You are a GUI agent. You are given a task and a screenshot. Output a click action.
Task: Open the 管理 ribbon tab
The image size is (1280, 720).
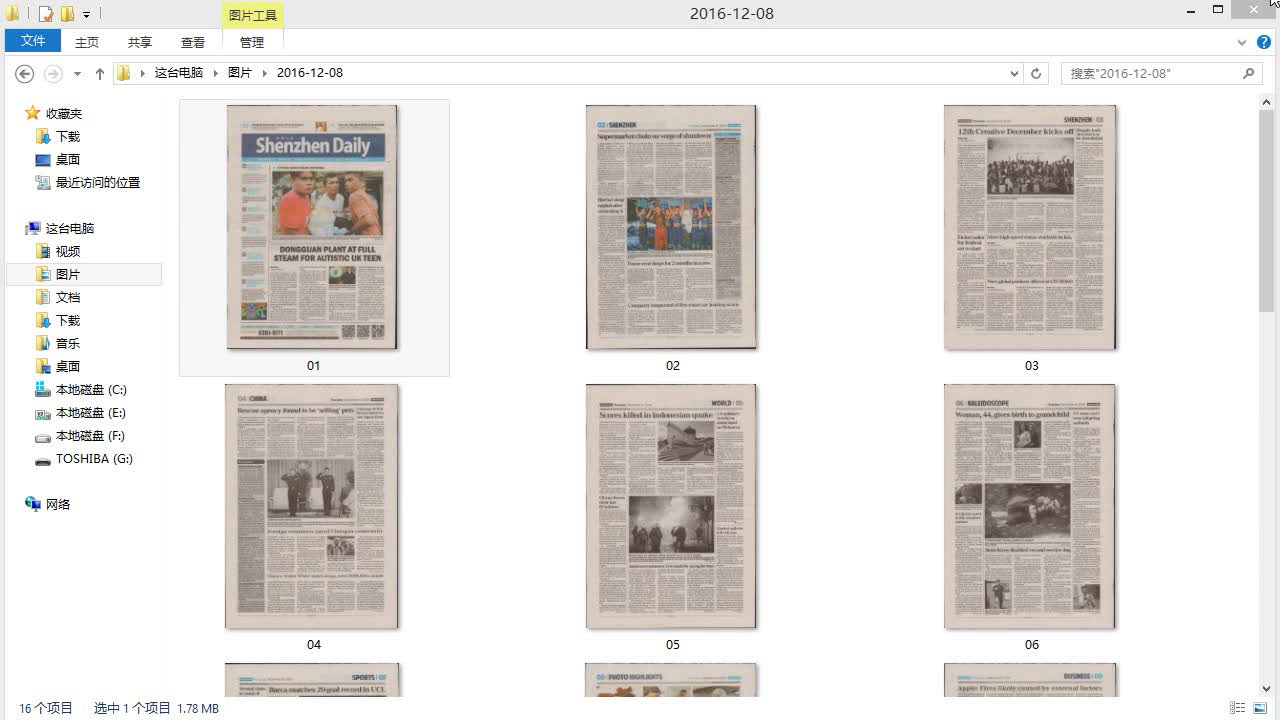252,42
